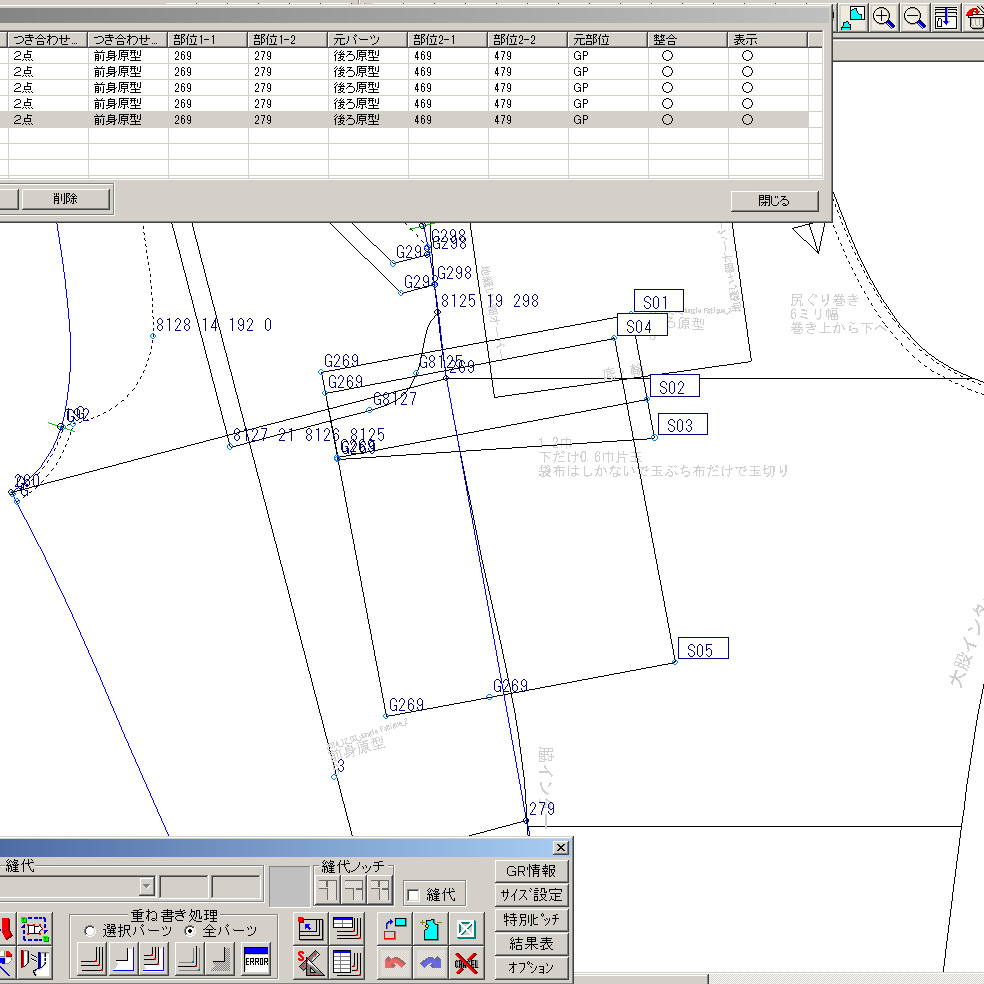Click the zoom out magnifier icon
The width and height of the screenshot is (984, 984).
pyautogui.click(x=914, y=18)
